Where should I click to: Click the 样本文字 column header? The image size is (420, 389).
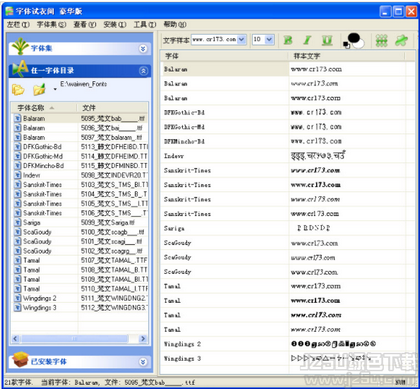coord(347,56)
